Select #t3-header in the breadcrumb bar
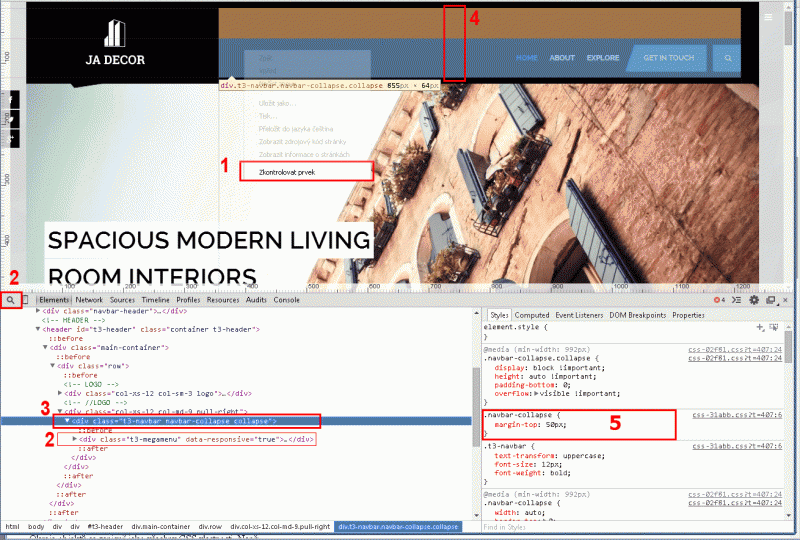 [x=105, y=527]
